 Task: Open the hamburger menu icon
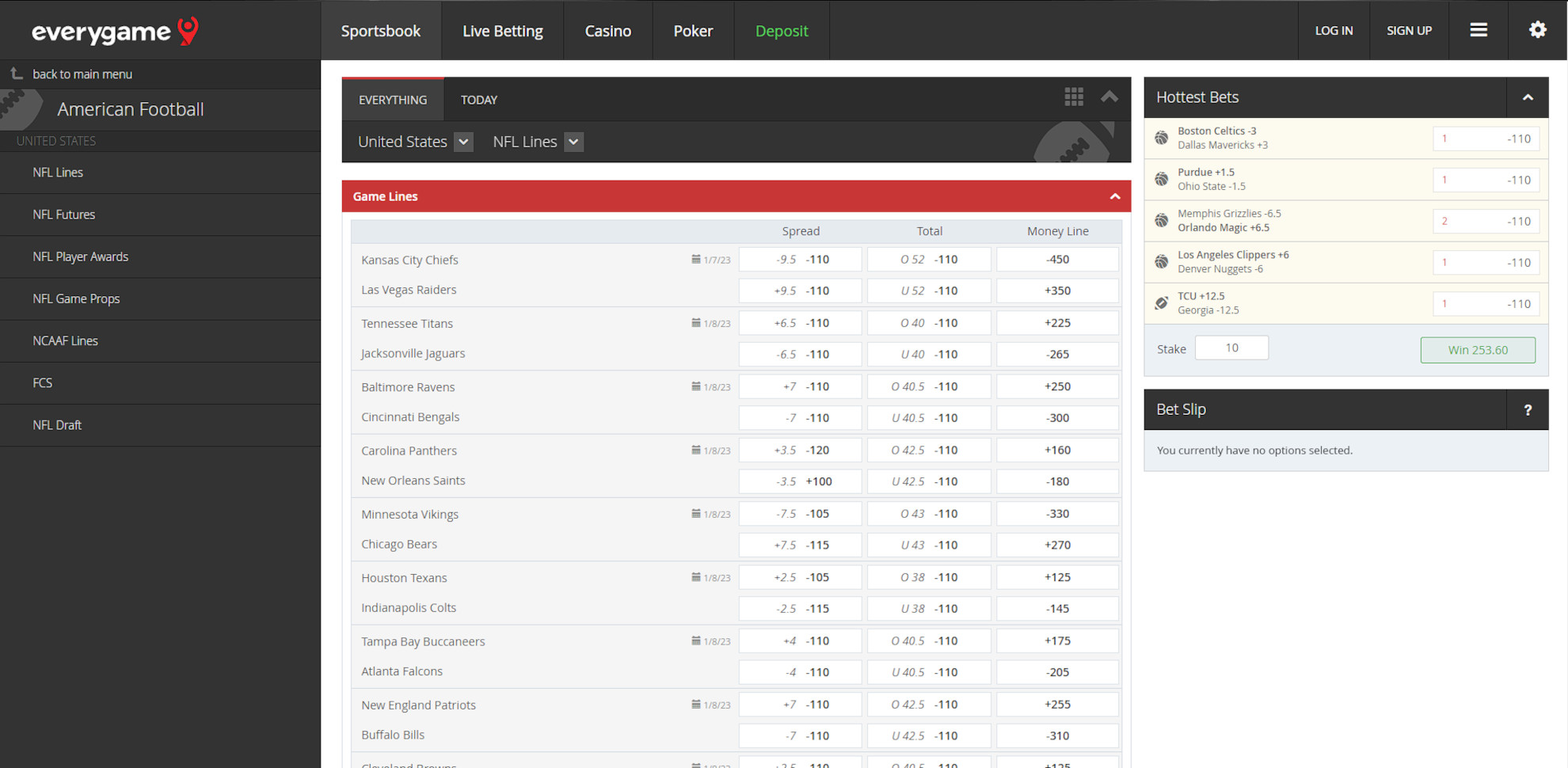coord(1478,30)
